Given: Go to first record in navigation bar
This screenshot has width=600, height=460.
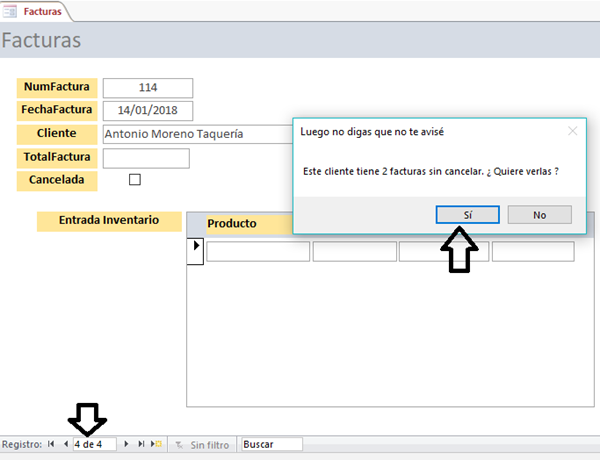Looking at the screenshot, I should coord(51,444).
